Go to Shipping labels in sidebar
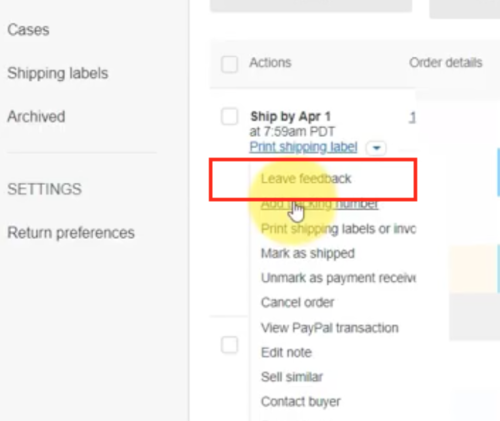Screen dimensions: 500x421 (x=58, y=73)
